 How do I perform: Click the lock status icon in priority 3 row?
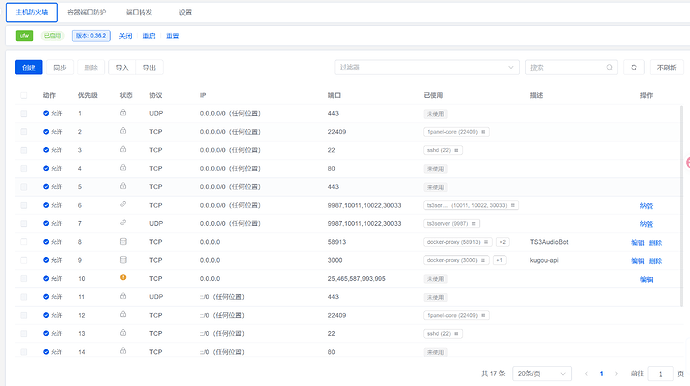pos(123,150)
